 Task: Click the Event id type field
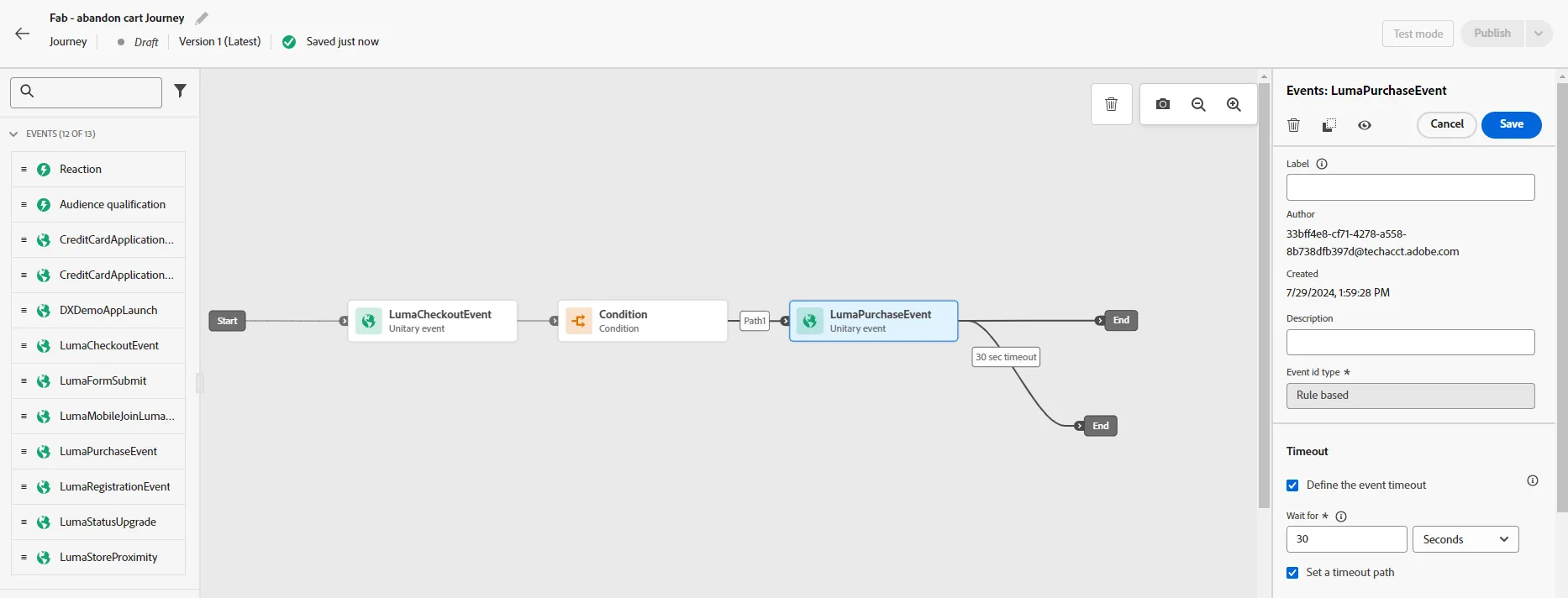coord(1410,396)
